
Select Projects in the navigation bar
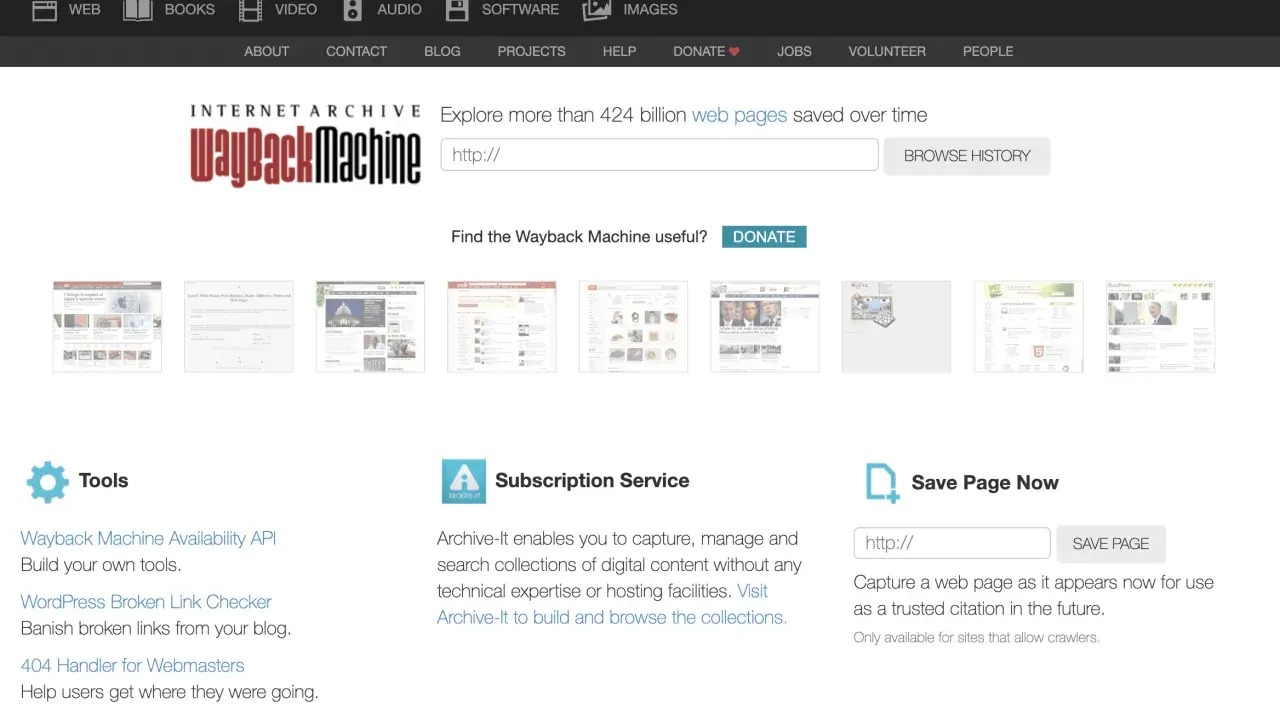pyautogui.click(x=532, y=51)
